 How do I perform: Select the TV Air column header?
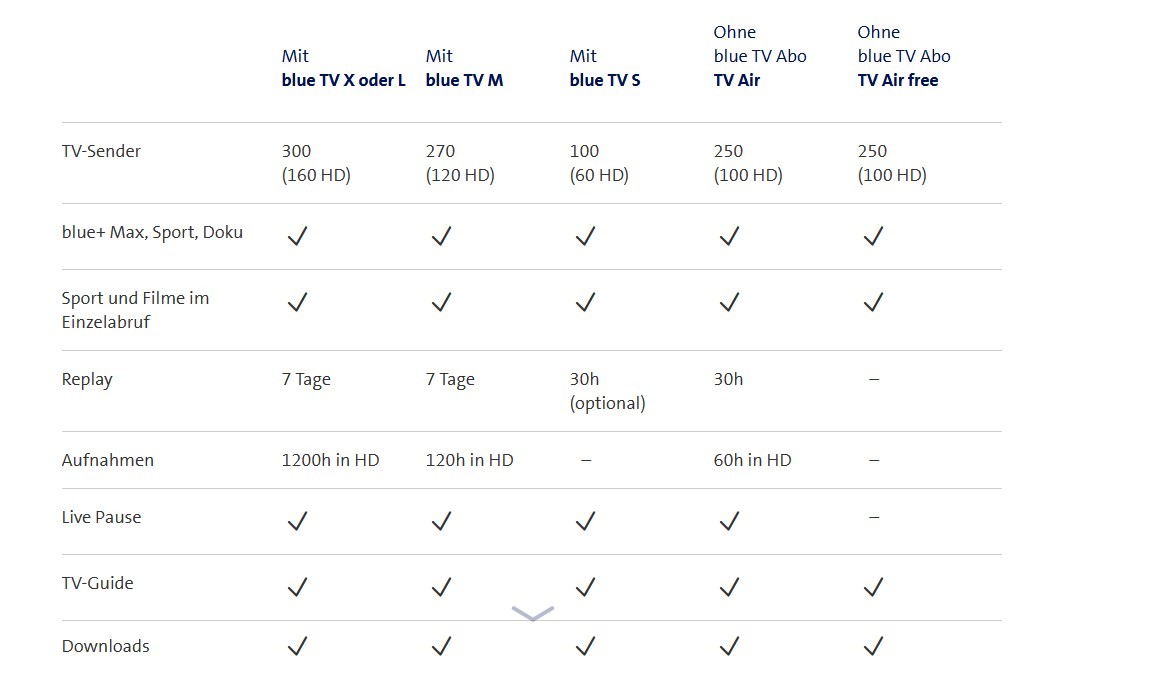(737, 80)
